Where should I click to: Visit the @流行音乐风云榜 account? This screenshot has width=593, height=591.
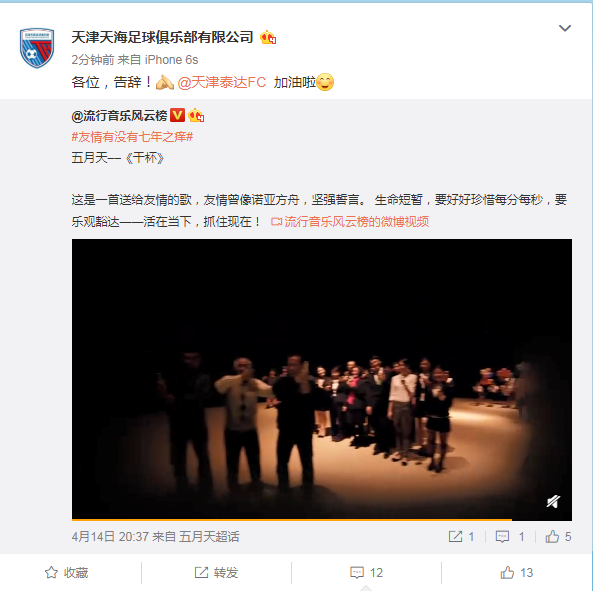(119, 116)
